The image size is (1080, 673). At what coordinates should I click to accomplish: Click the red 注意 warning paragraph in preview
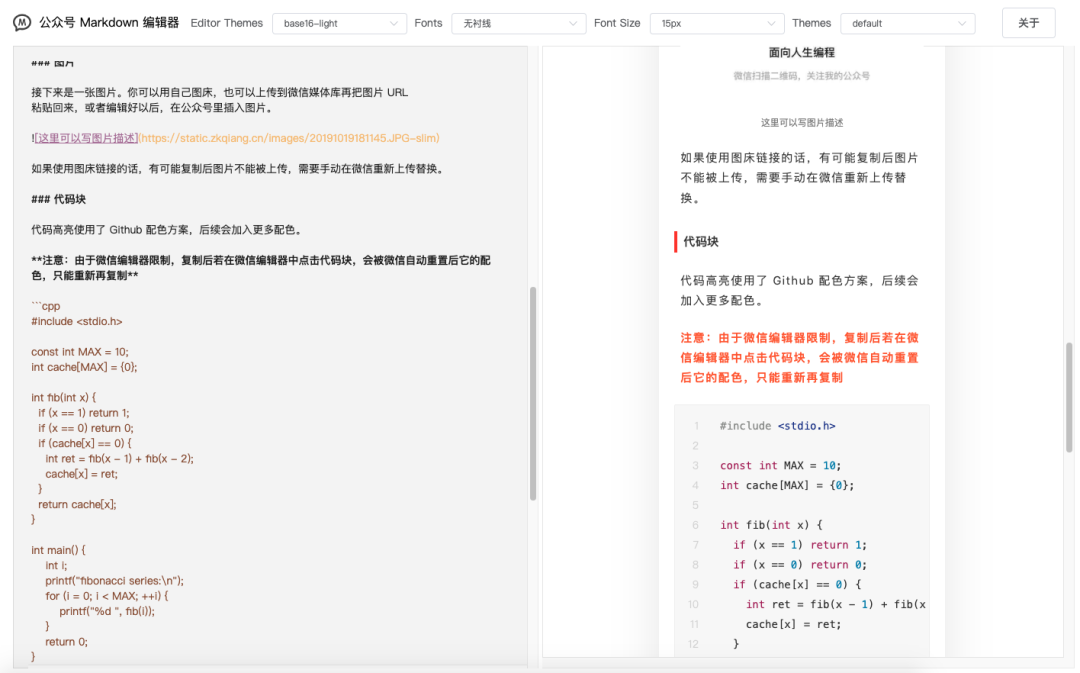click(800, 358)
